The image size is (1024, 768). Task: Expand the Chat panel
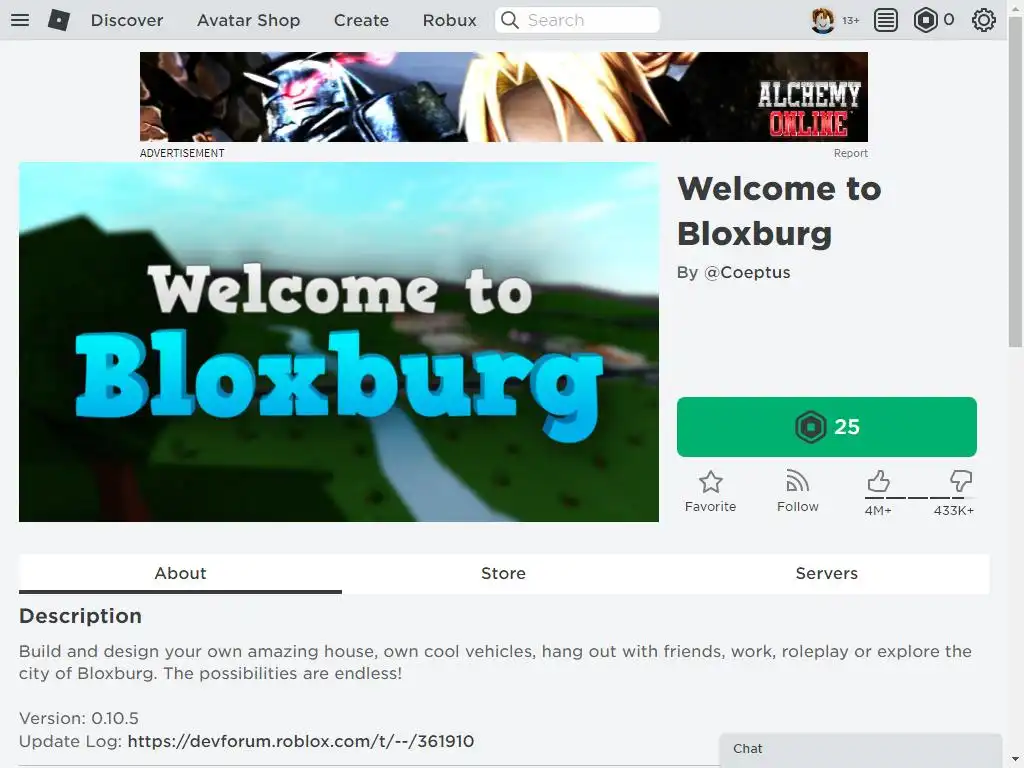click(861, 750)
